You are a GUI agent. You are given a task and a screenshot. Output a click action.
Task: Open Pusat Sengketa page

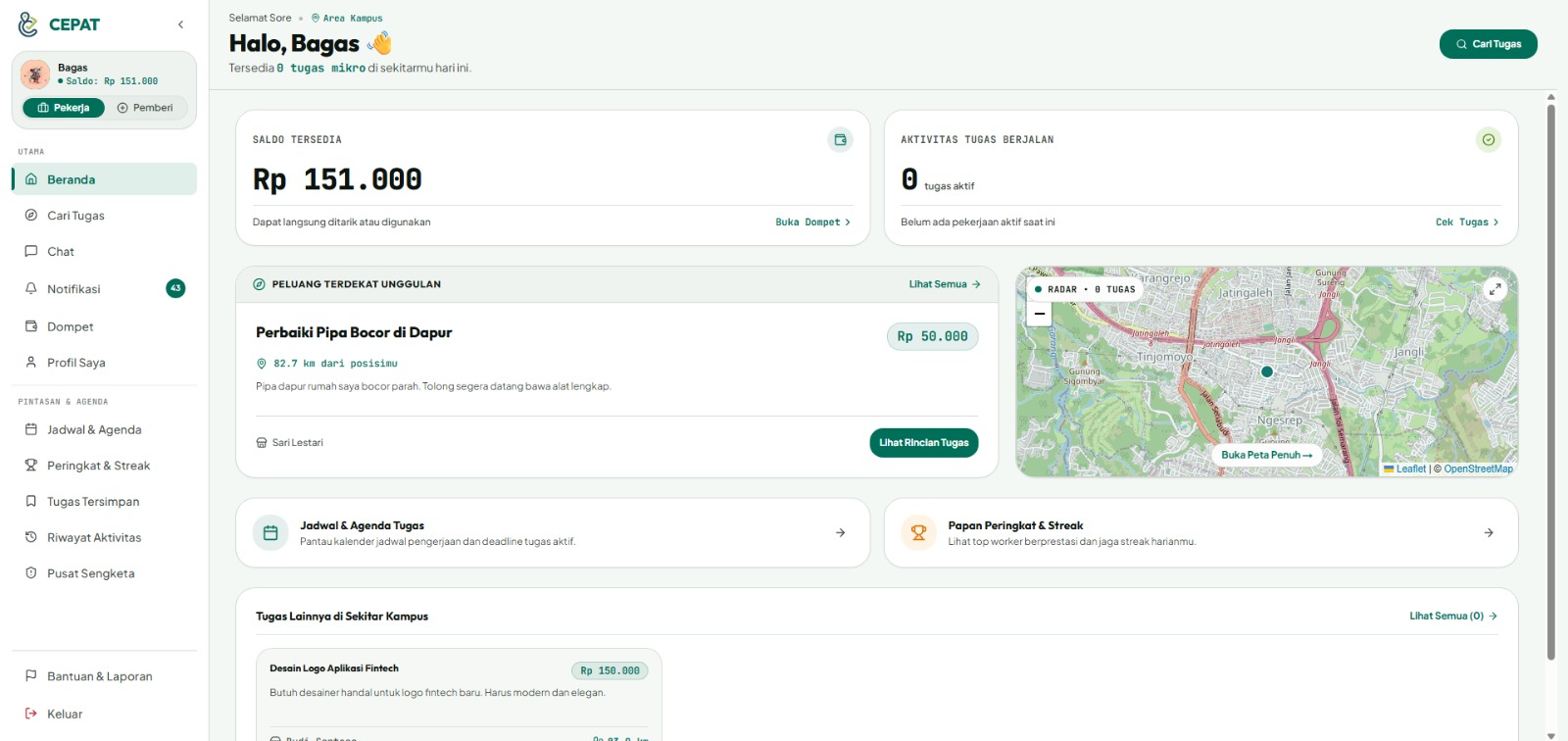click(104, 573)
